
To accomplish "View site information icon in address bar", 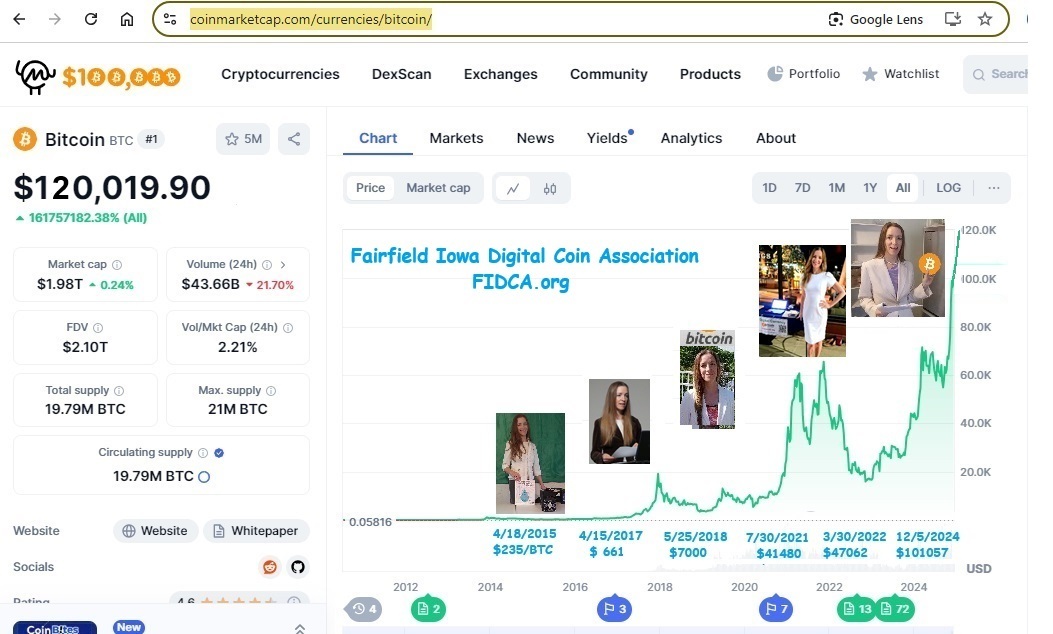I will (171, 19).
